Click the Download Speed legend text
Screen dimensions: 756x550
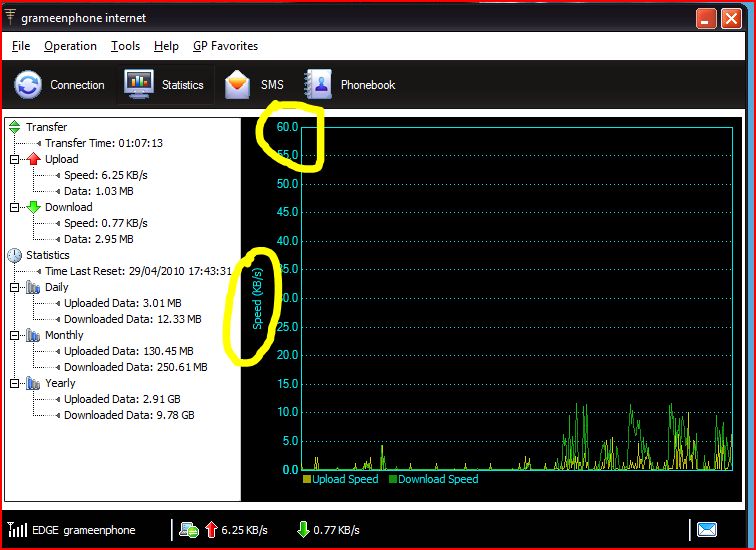[438, 479]
